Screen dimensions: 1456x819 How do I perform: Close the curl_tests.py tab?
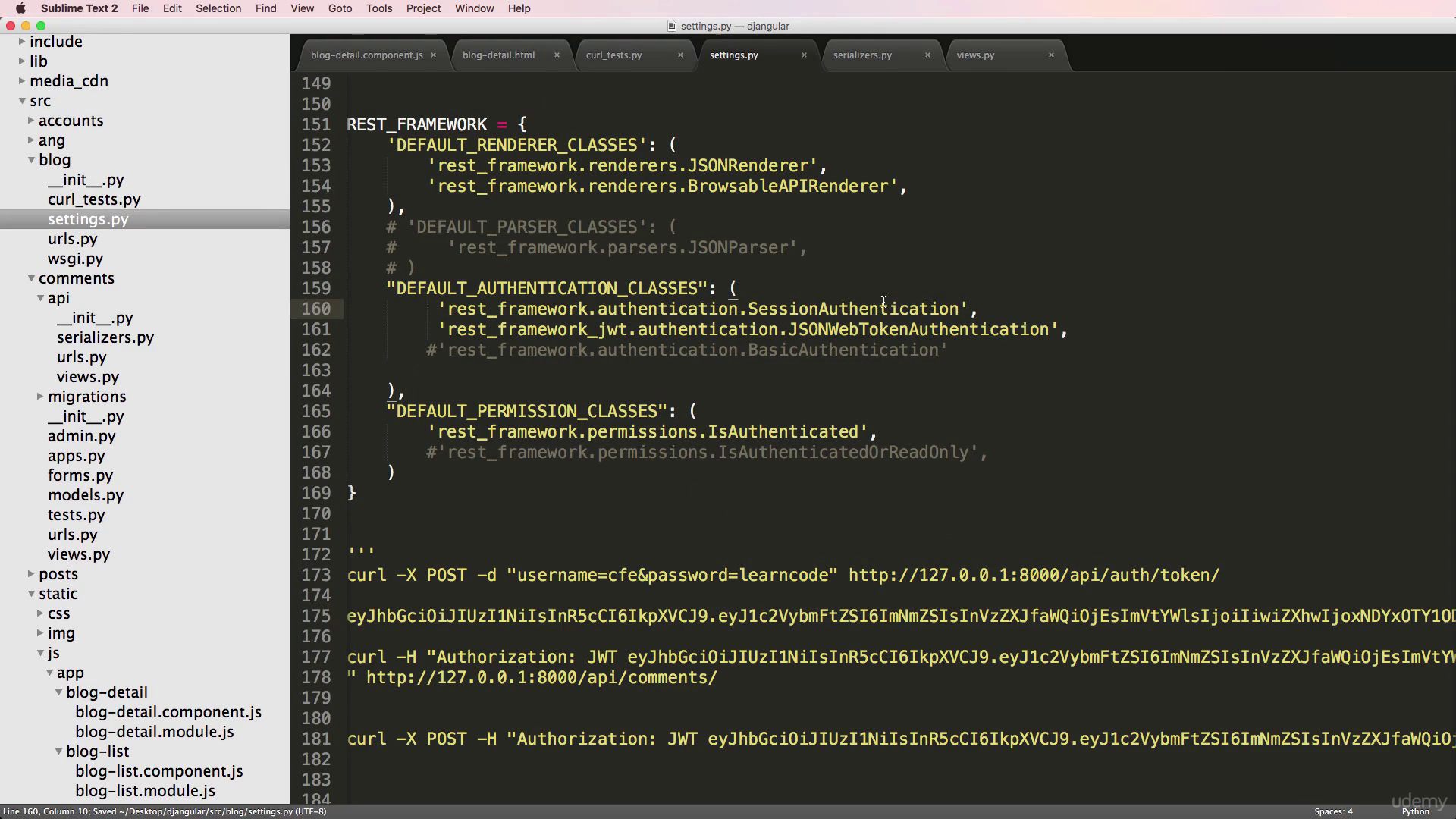point(680,55)
